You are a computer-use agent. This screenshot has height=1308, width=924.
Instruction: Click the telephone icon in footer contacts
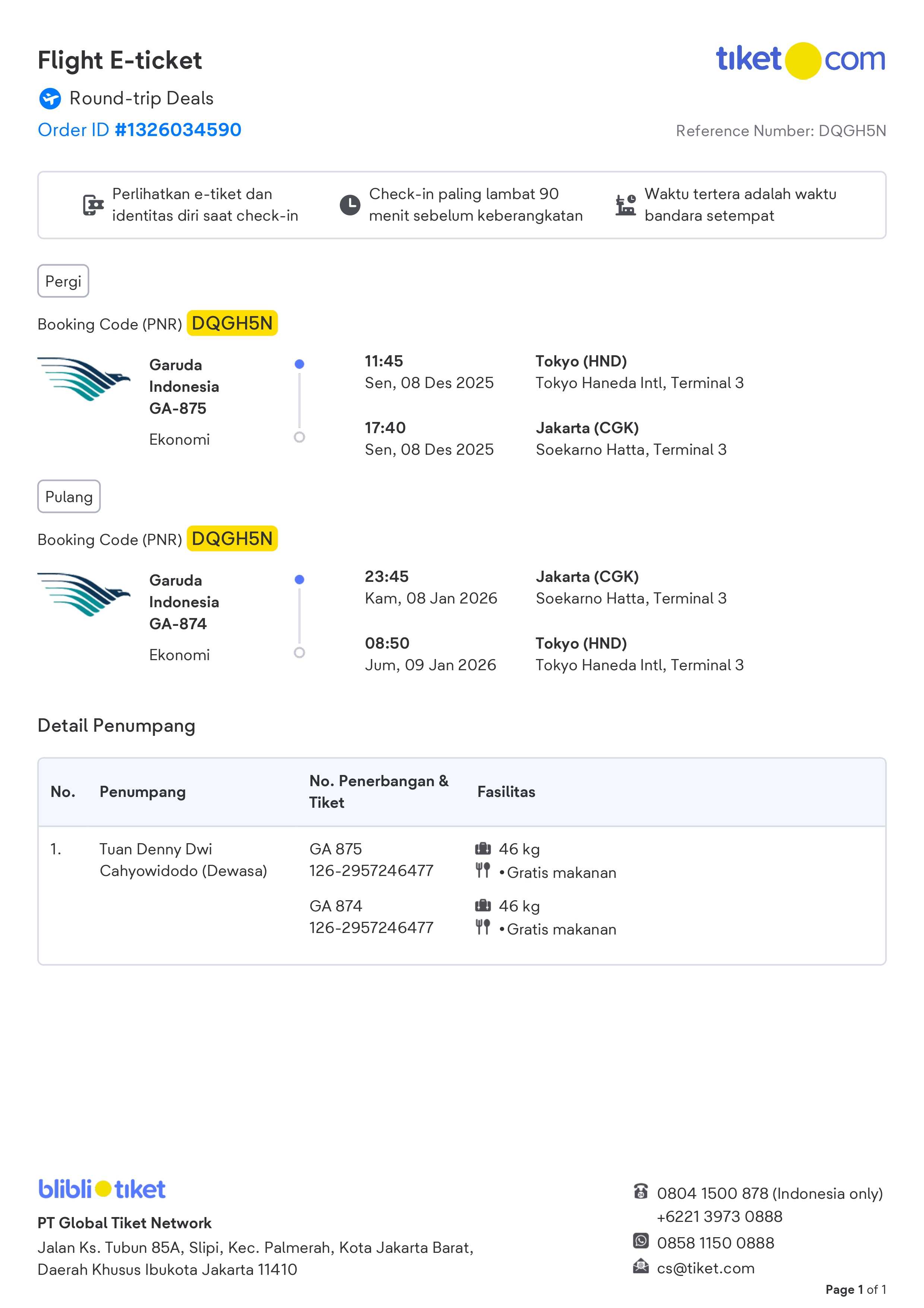click(641, 1191)
